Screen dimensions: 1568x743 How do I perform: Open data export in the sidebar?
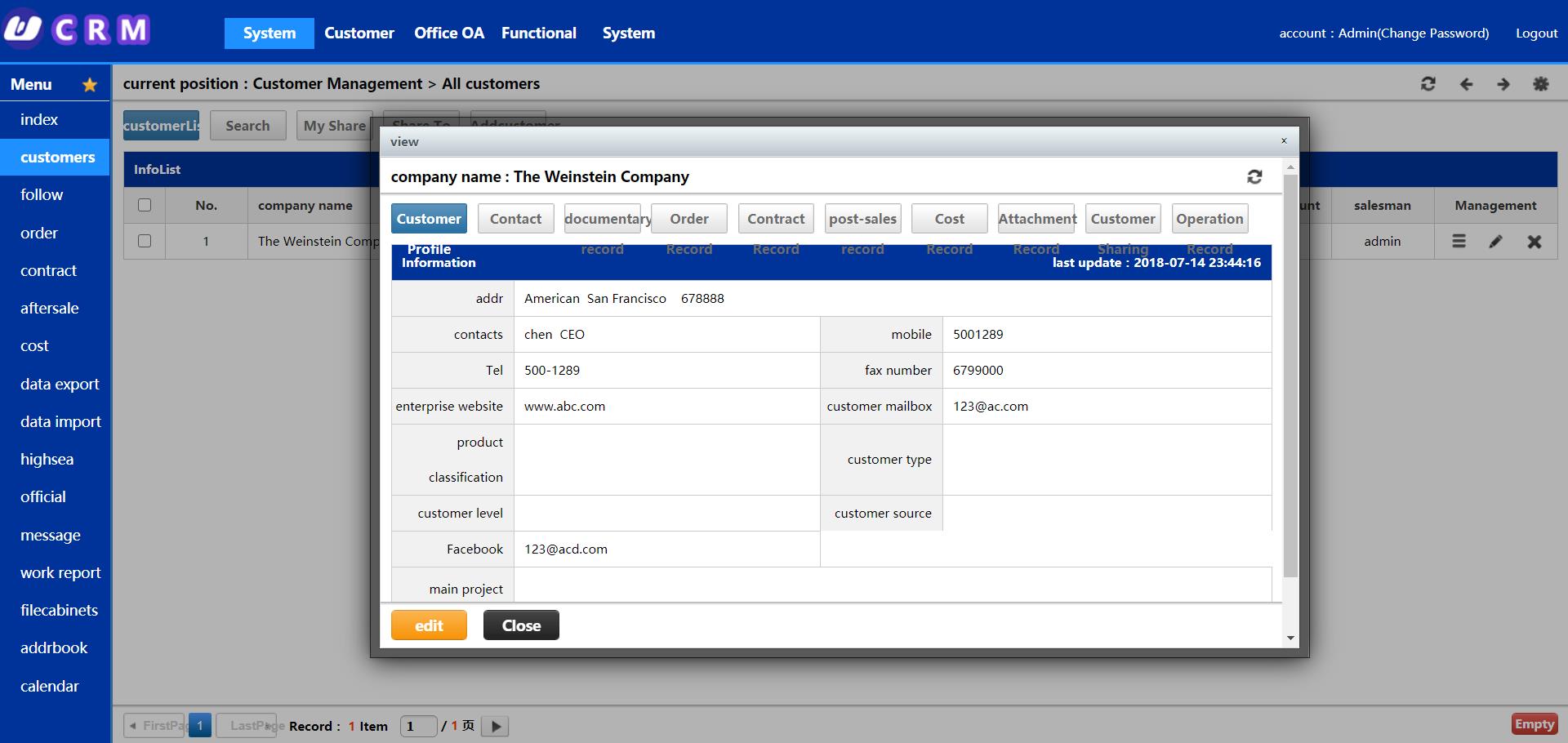tap(55, 384)
